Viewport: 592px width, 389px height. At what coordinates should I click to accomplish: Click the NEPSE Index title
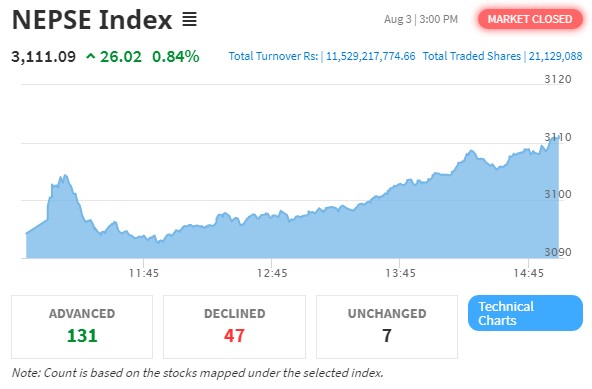pyautogui.click(x=92, y=20)
